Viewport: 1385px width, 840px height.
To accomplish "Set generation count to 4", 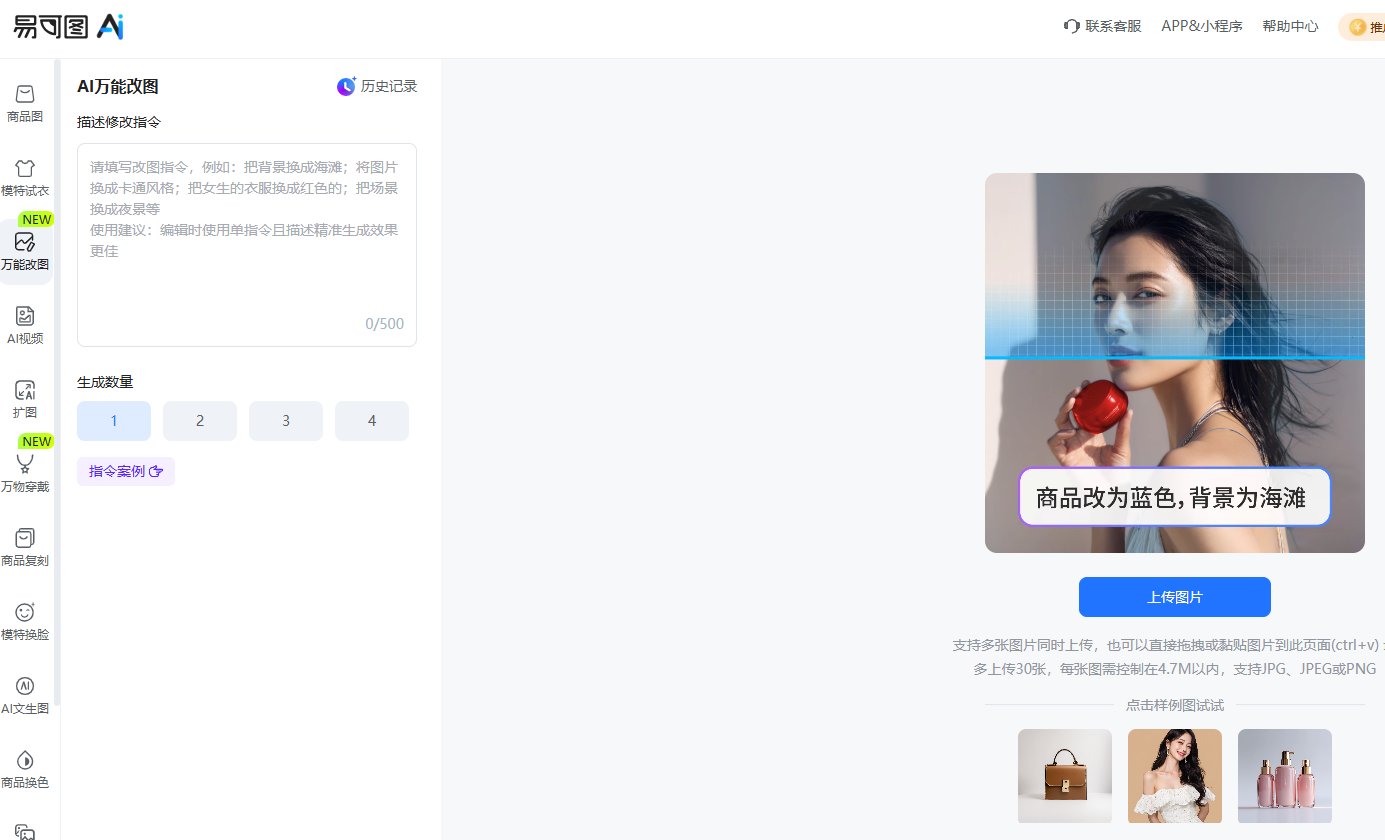I will coord(372,421).
